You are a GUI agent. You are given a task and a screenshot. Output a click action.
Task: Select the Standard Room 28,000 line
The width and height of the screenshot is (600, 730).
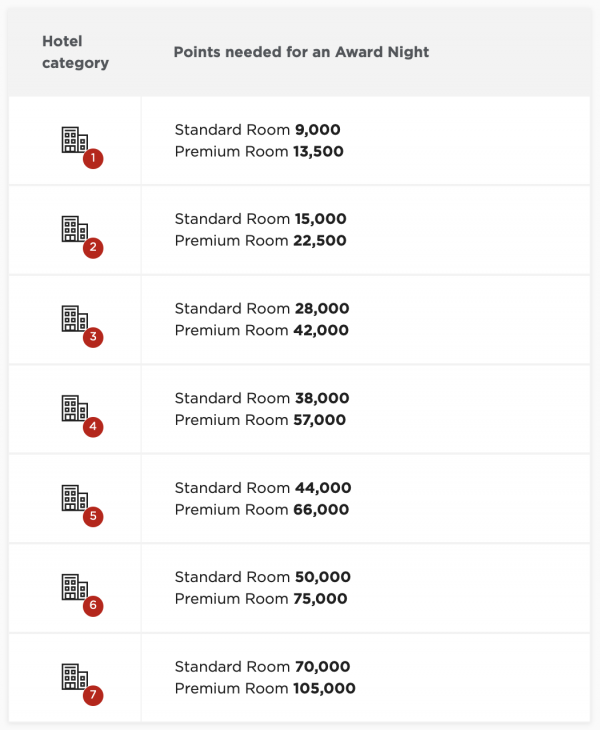[262, 309]
